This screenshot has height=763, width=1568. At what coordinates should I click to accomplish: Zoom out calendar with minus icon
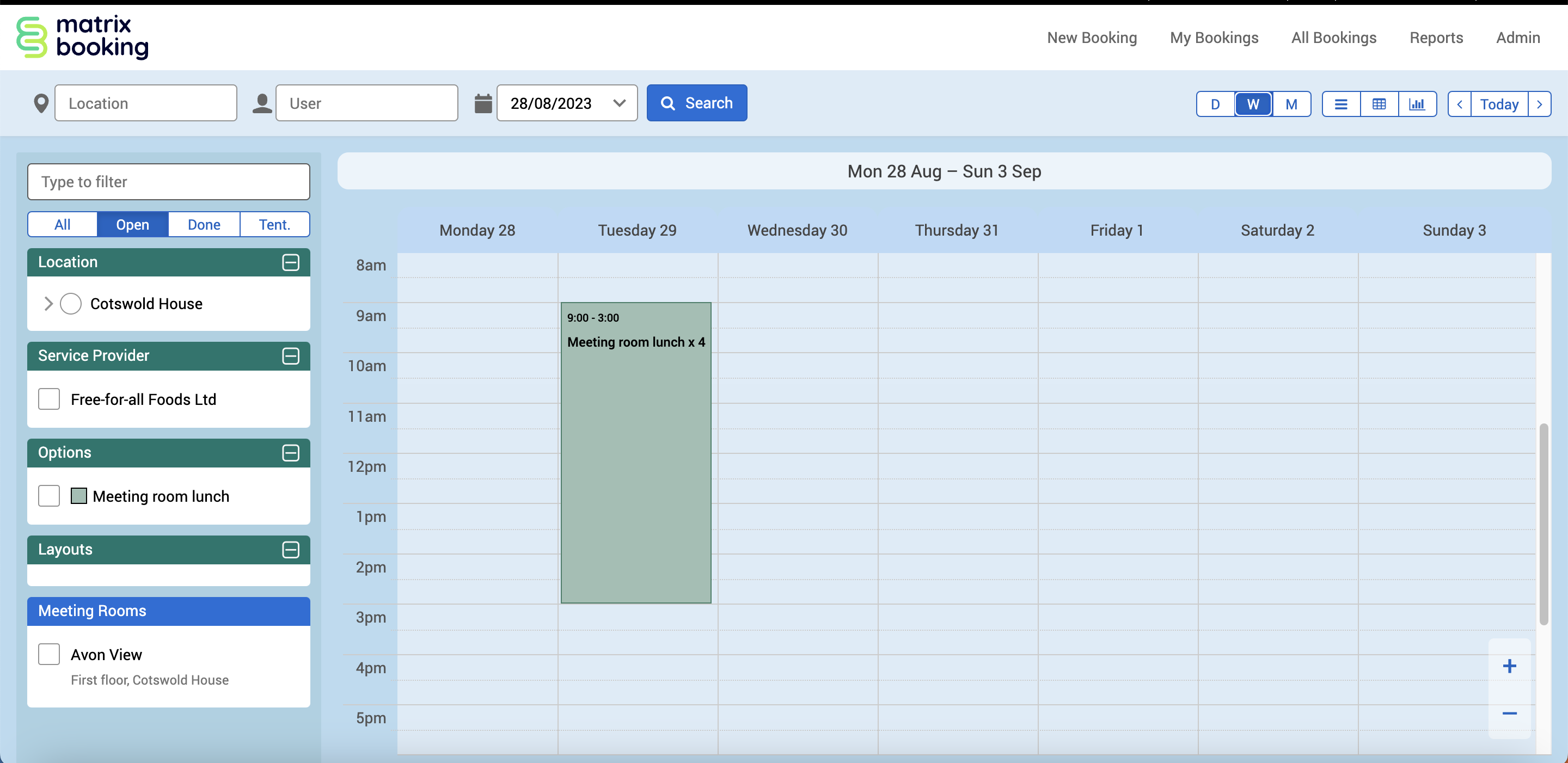tap(1509, 713)
